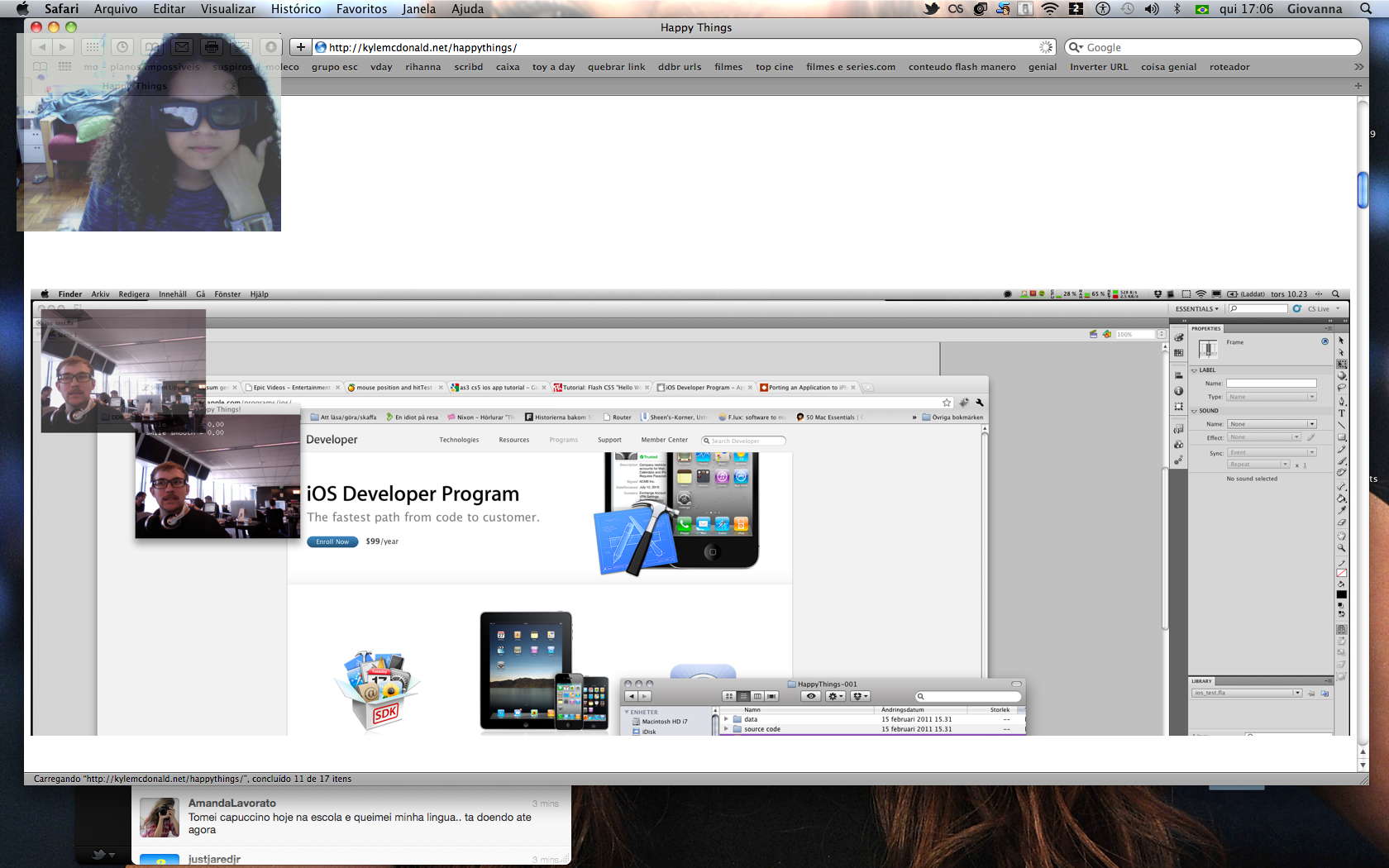Open the 'rihanna' bookmark
Viewport: 1389px width, 868px height.
(x=423, y=67)
